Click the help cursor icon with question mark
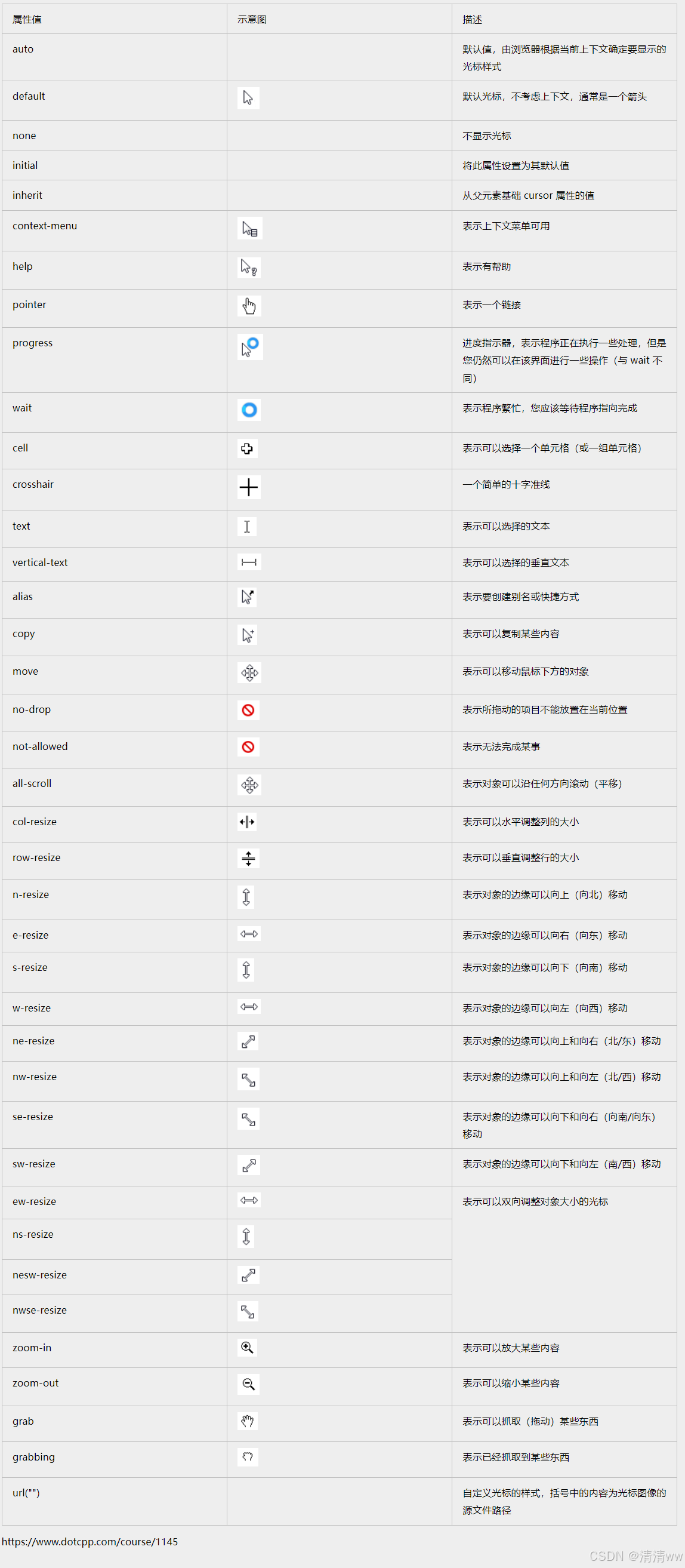 (249, 268)
